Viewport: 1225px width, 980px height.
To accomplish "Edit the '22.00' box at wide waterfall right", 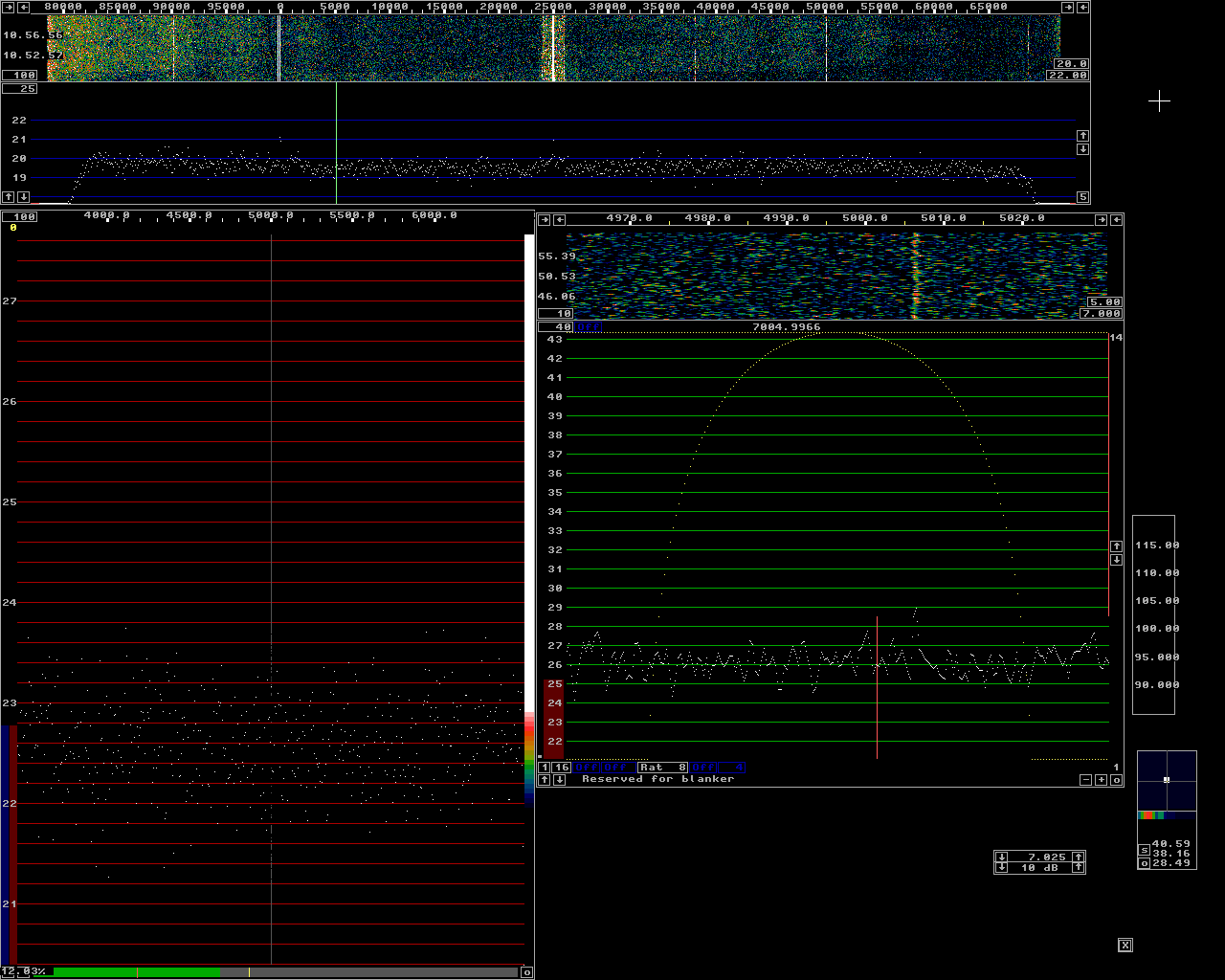I will click(1067, 75).
